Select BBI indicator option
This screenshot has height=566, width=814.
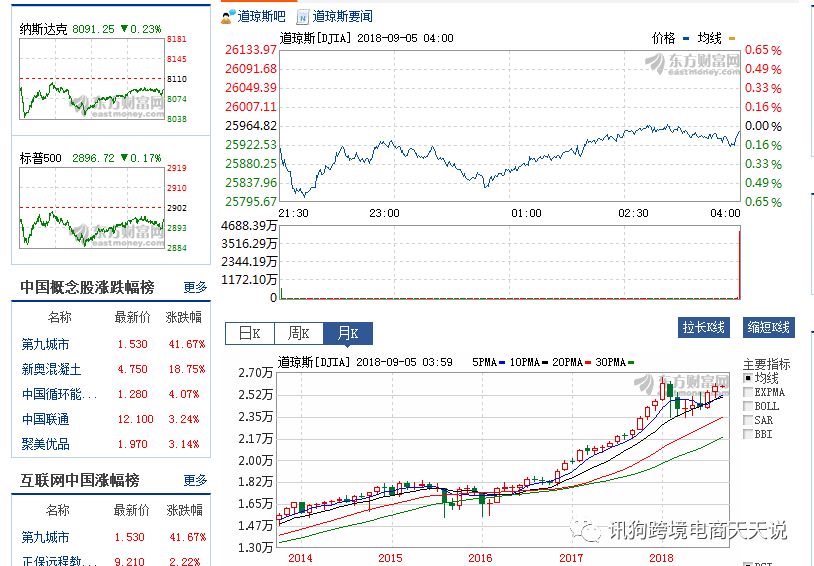(x=748, y=434)
